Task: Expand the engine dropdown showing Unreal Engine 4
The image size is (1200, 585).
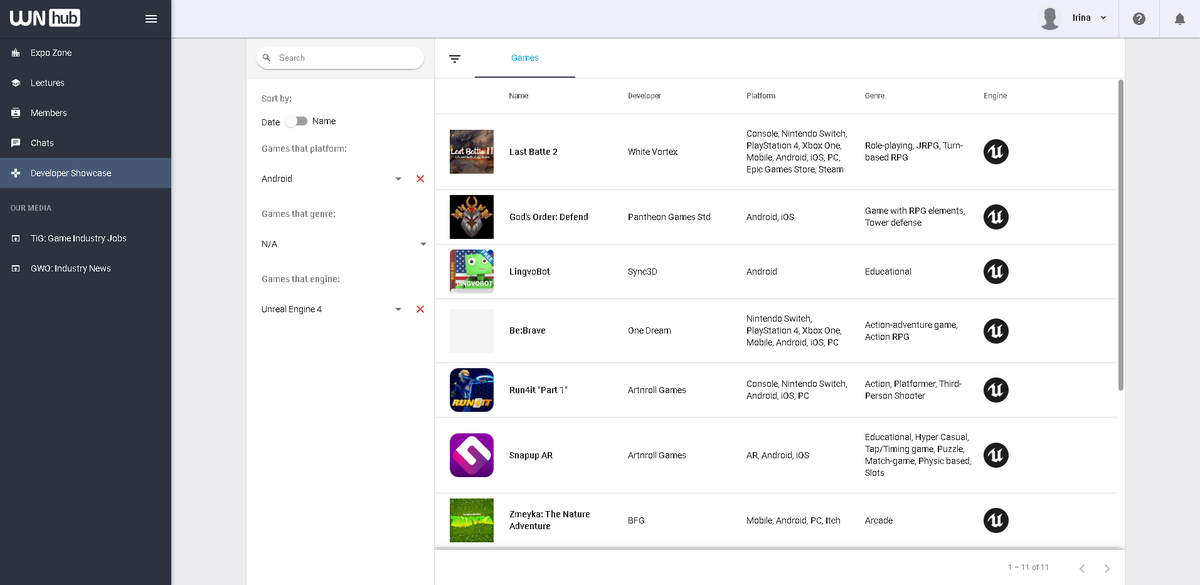Action: click(x=398, y=309)
